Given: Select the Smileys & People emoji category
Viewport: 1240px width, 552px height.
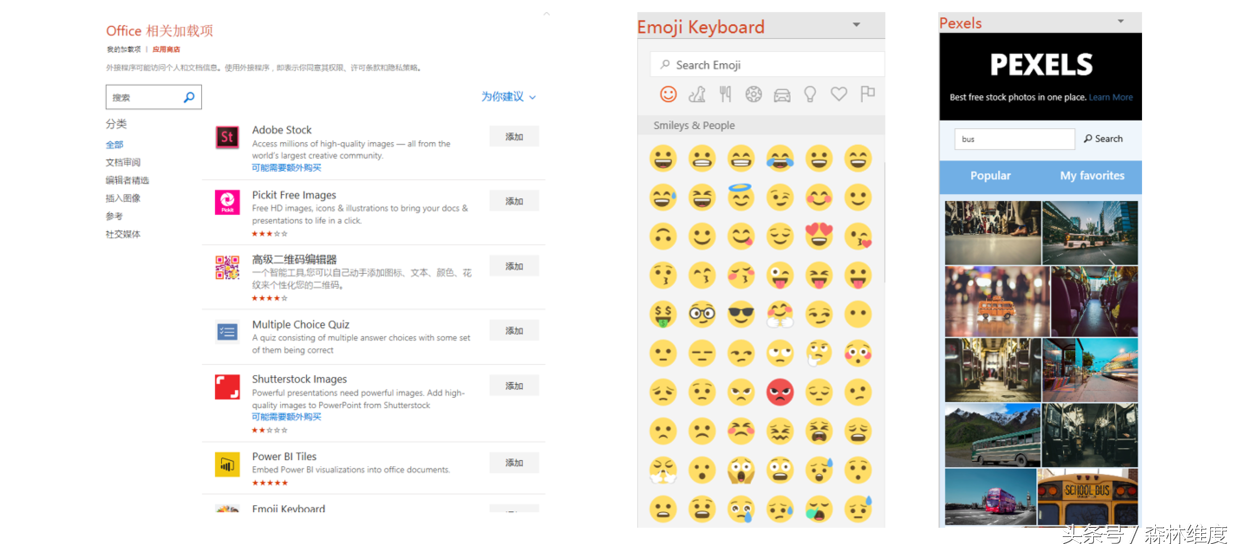Looking at the screenshot, I should (668, 94).
